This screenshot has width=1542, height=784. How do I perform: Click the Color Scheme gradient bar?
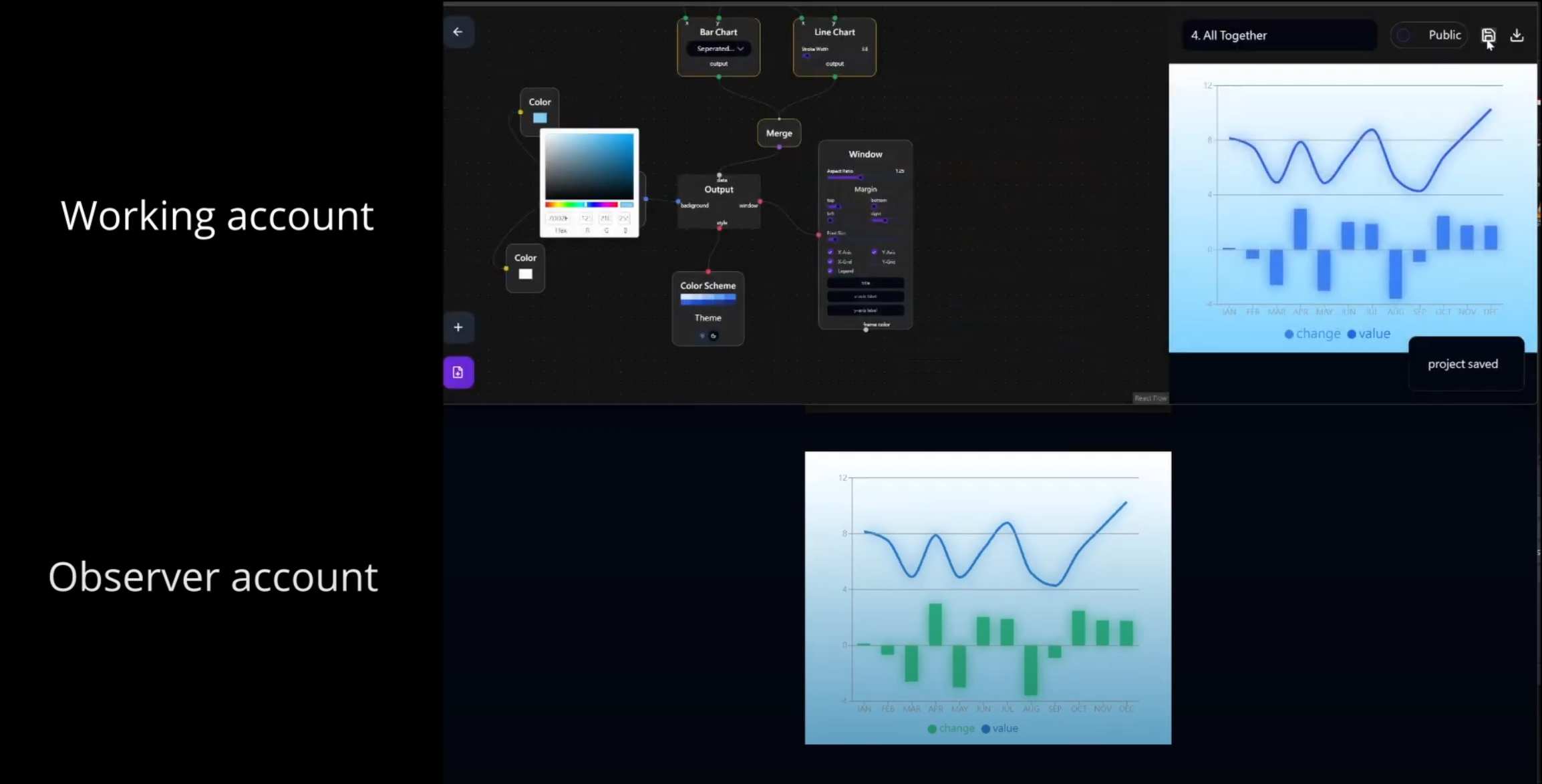click(x=708, y=300)
